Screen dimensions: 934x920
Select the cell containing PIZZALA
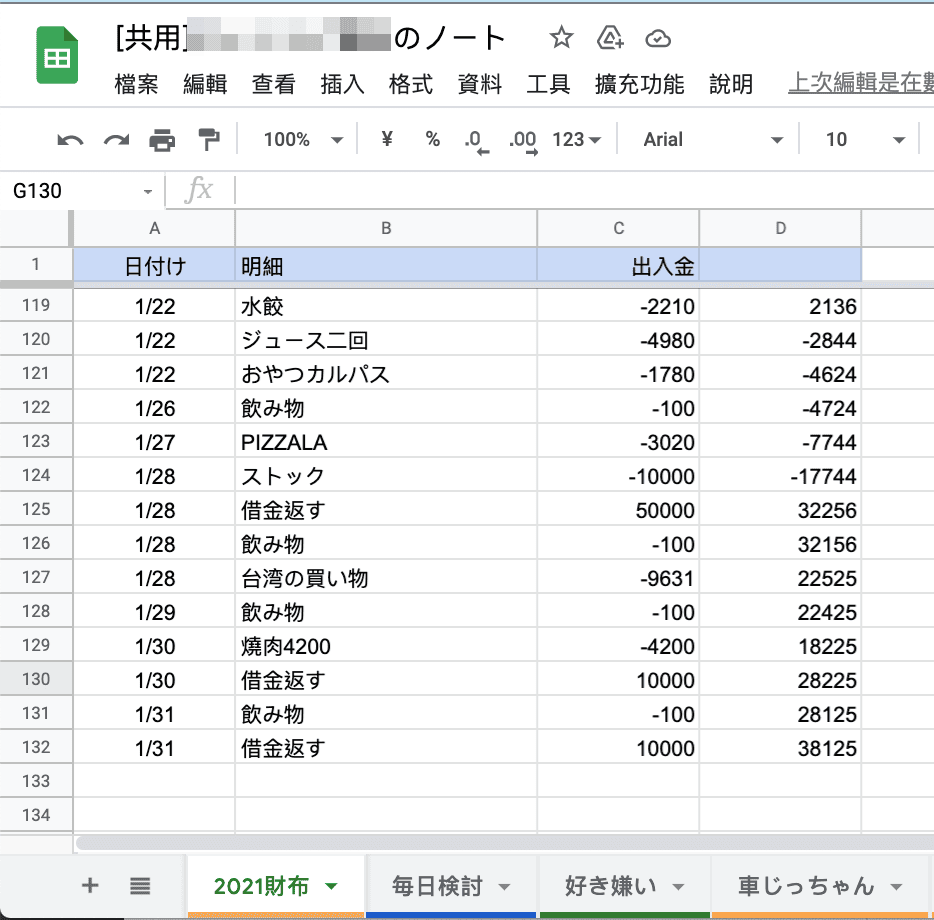coord(386,442)
